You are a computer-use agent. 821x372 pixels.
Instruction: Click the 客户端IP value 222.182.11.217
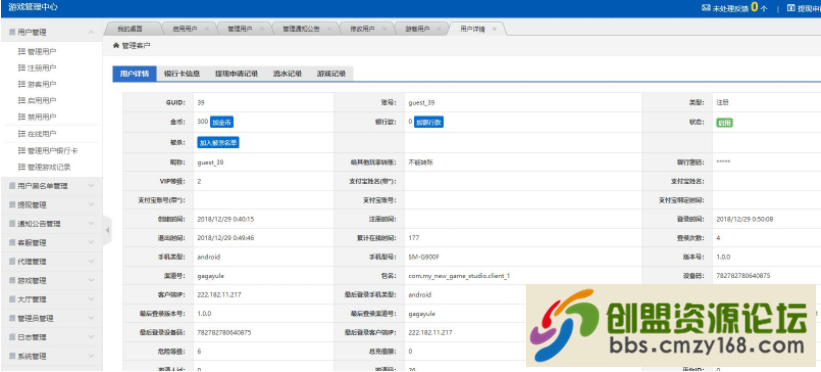(x=219, y=294)
